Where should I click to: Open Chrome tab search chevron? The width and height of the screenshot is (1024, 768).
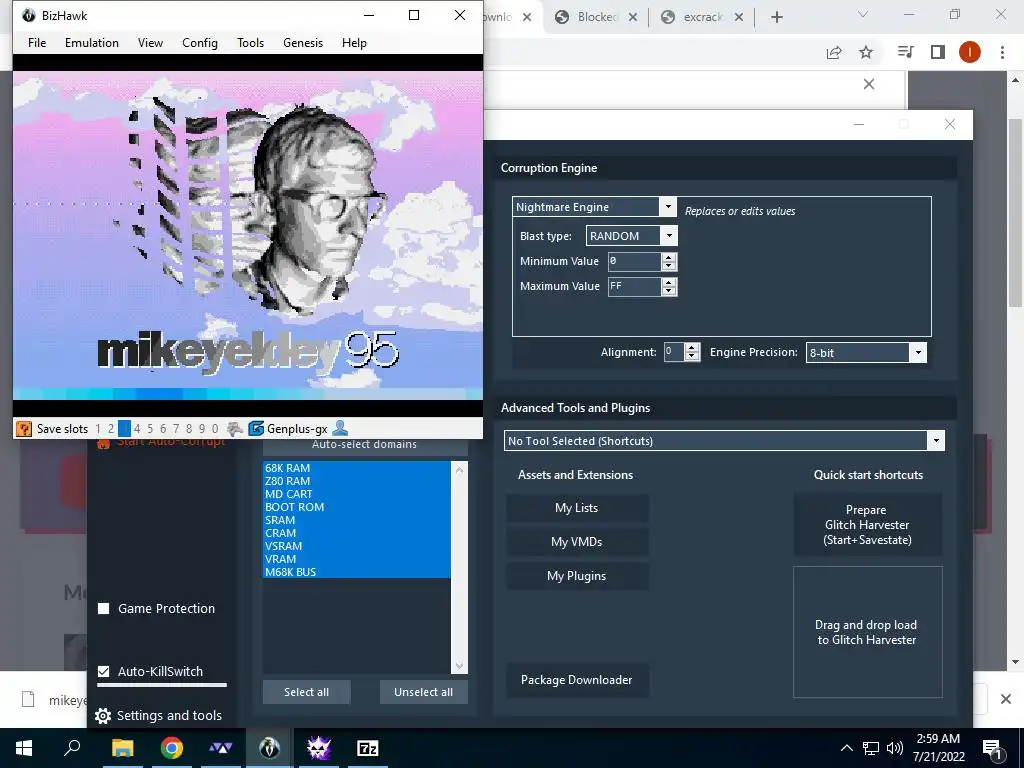863,14
